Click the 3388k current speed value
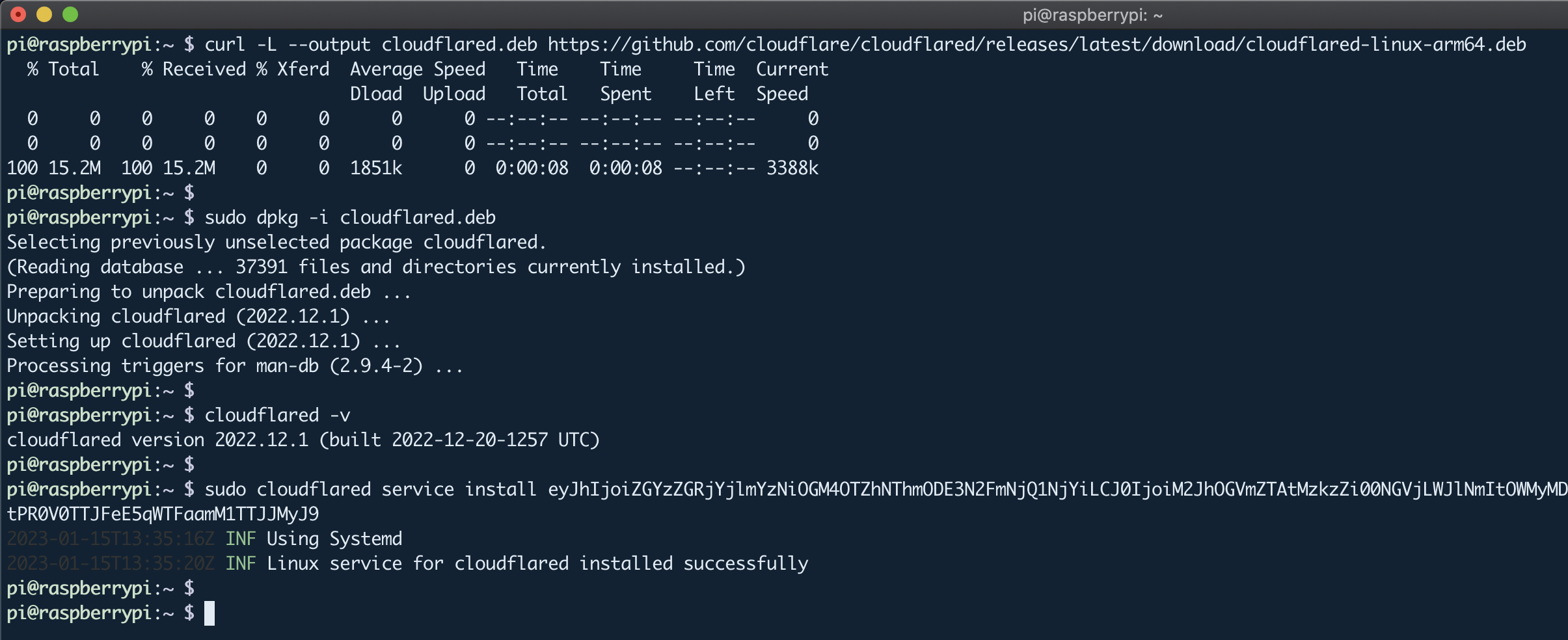 [x=792, y=168]
